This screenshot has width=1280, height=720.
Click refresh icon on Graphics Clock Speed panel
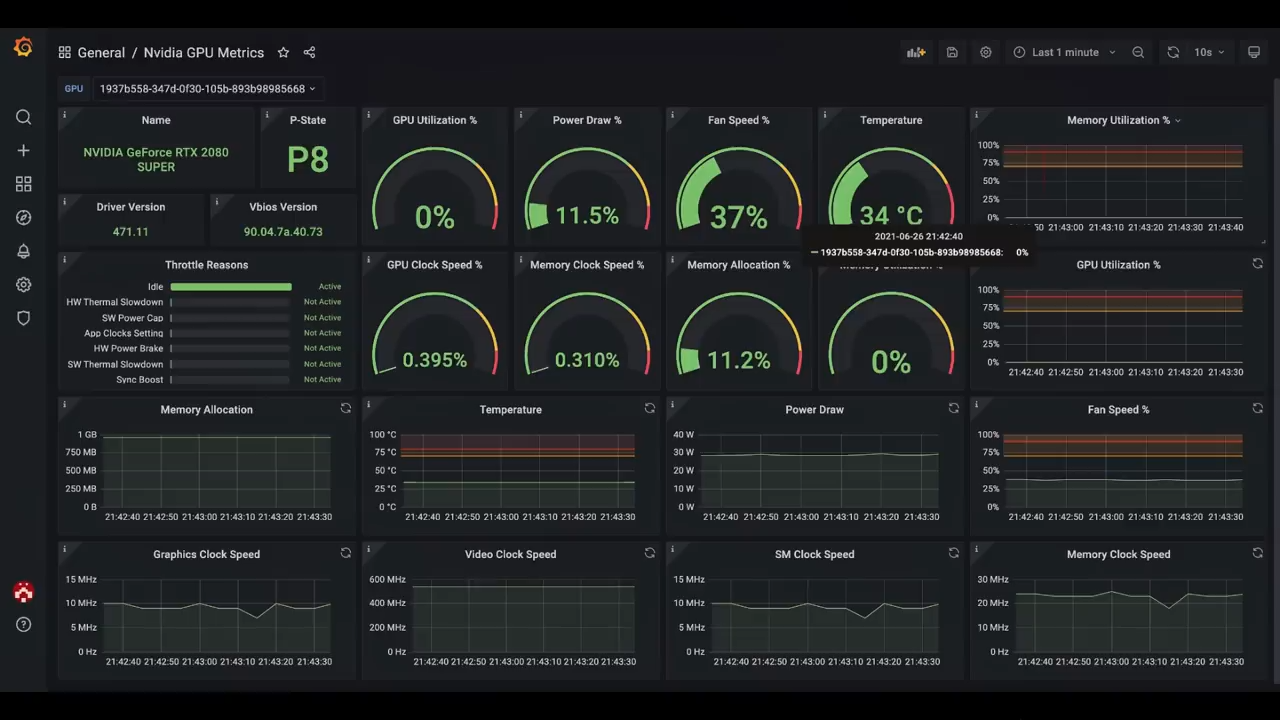point(345,553)
